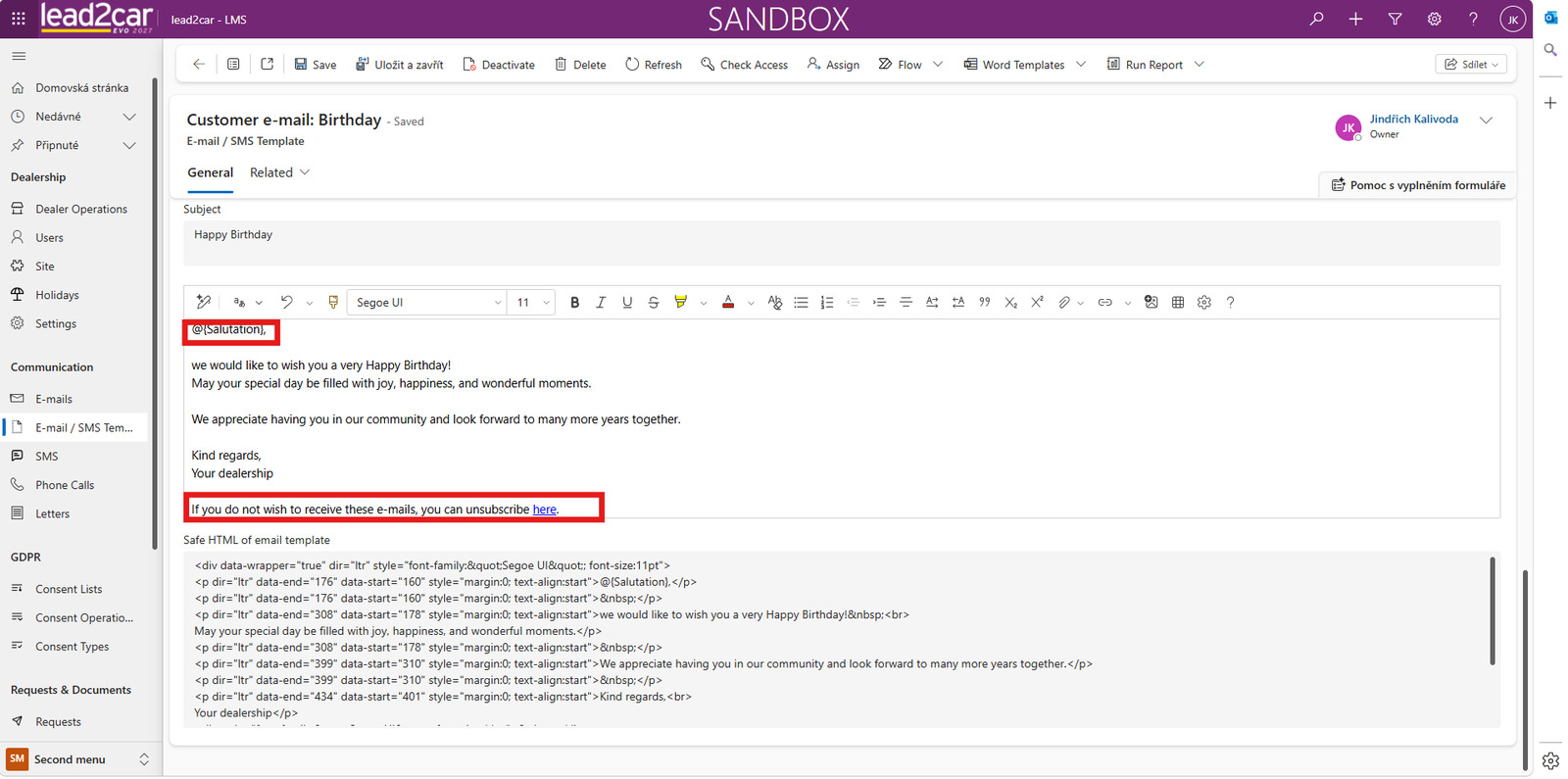Insert an image into the email body
This screenshot has height=779, width=1568.
click(x=1151, y=302)
